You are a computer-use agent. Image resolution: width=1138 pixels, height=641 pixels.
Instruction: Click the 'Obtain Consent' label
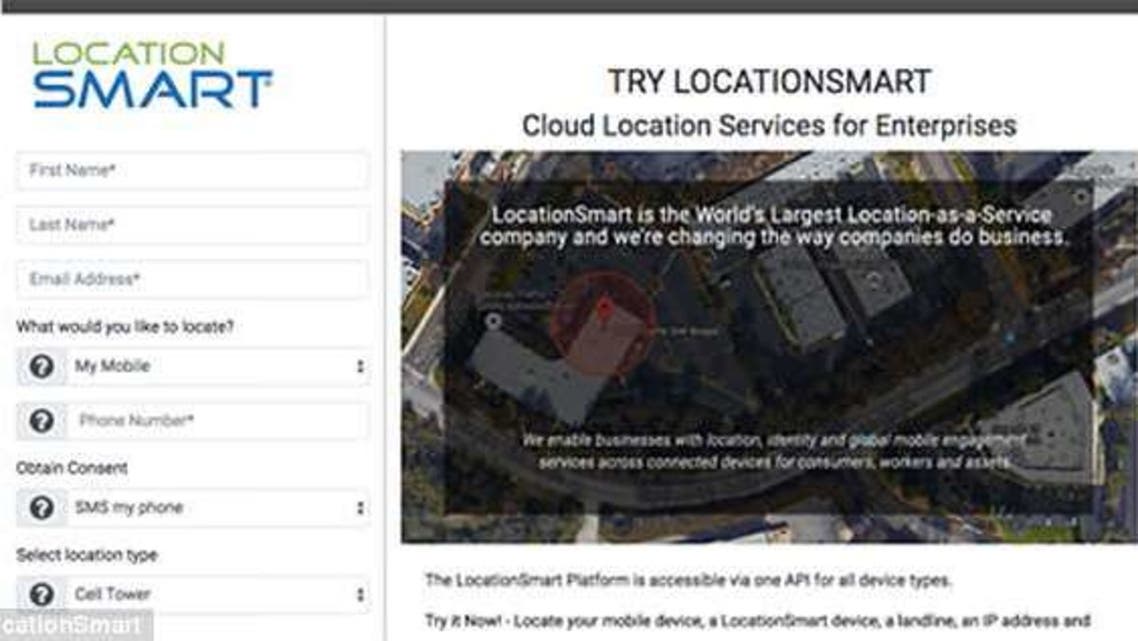point(72,468)
